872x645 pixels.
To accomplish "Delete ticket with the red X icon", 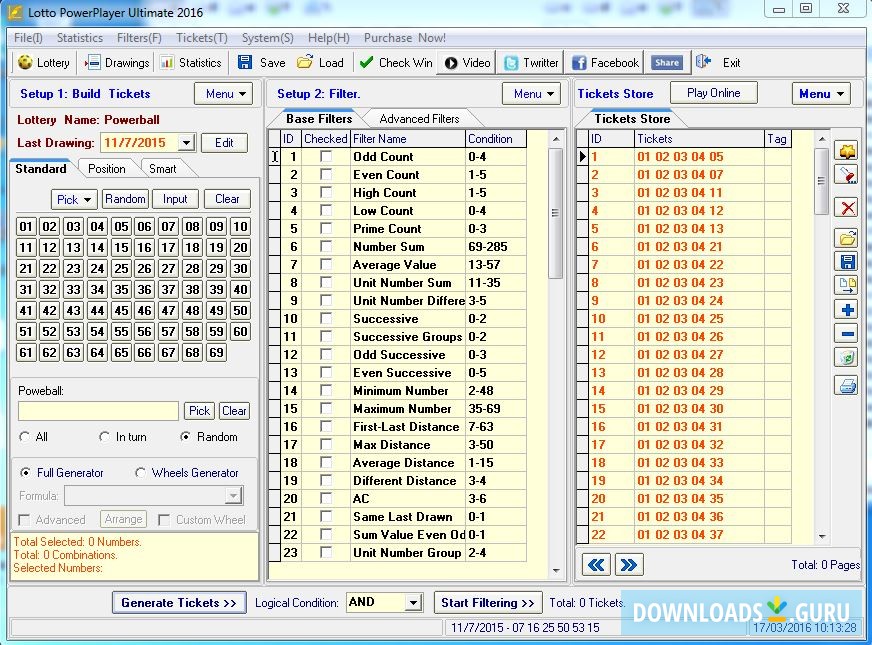I will point(846,209).
